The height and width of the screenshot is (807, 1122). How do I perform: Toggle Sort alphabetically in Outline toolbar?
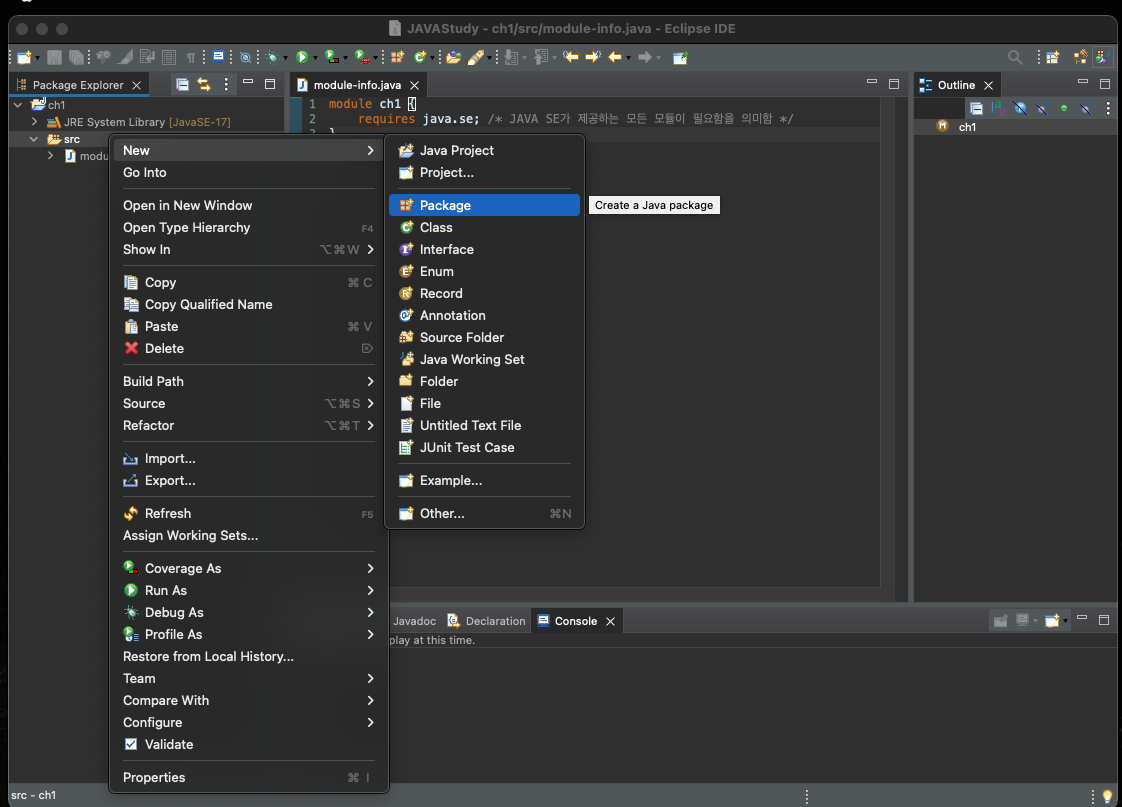[999, 109]
